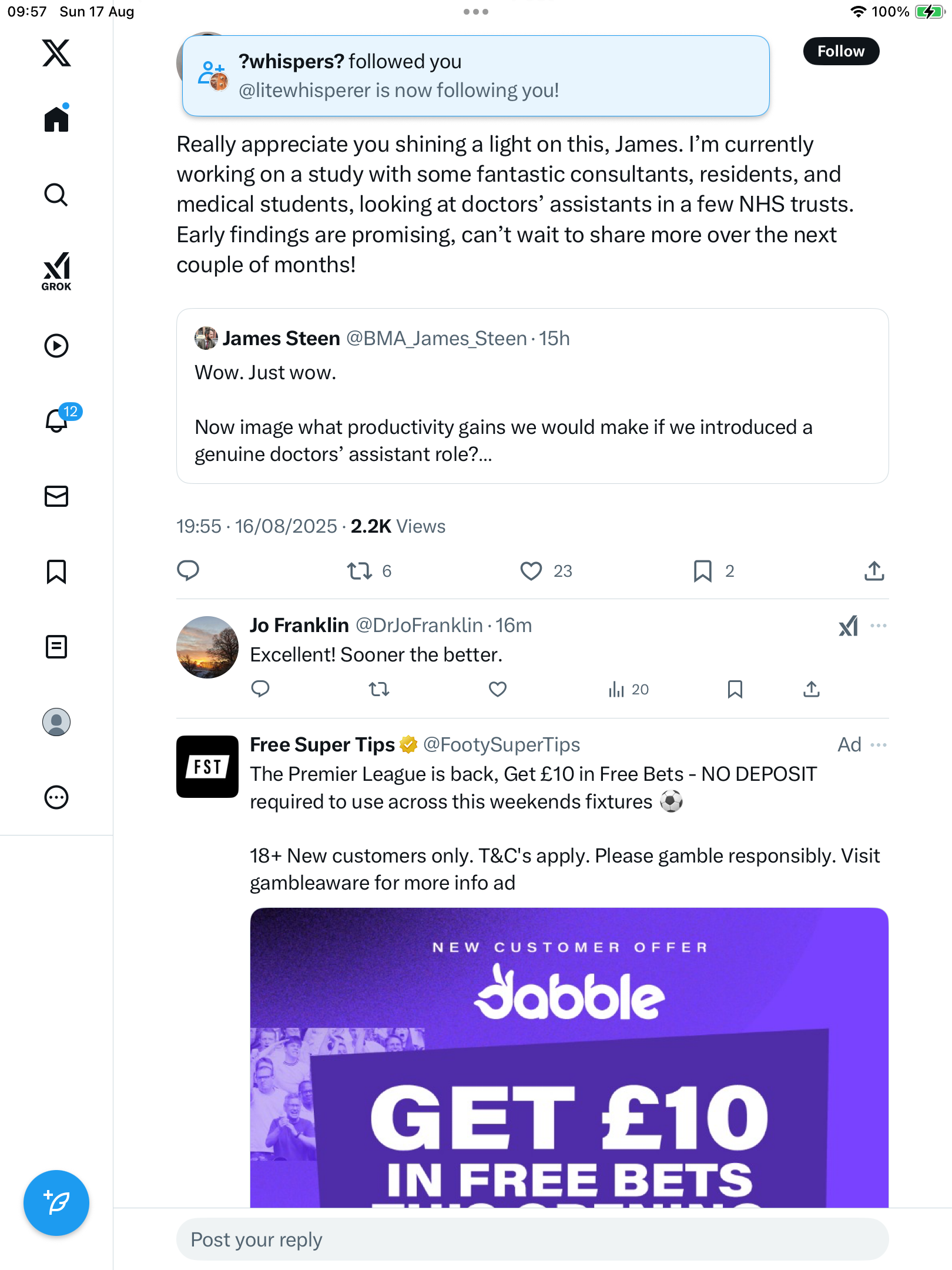Open more options on Jo Franklin's reply

tap(879, 626)
